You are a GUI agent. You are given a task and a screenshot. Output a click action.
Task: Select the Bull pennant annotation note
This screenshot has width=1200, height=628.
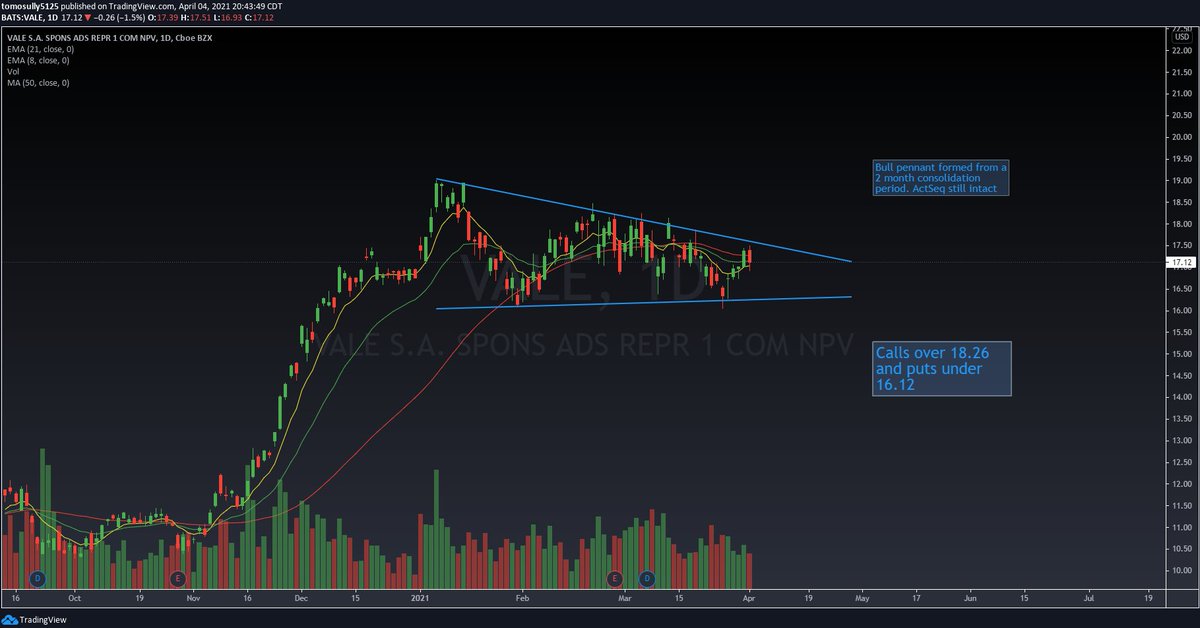(939, 177)
